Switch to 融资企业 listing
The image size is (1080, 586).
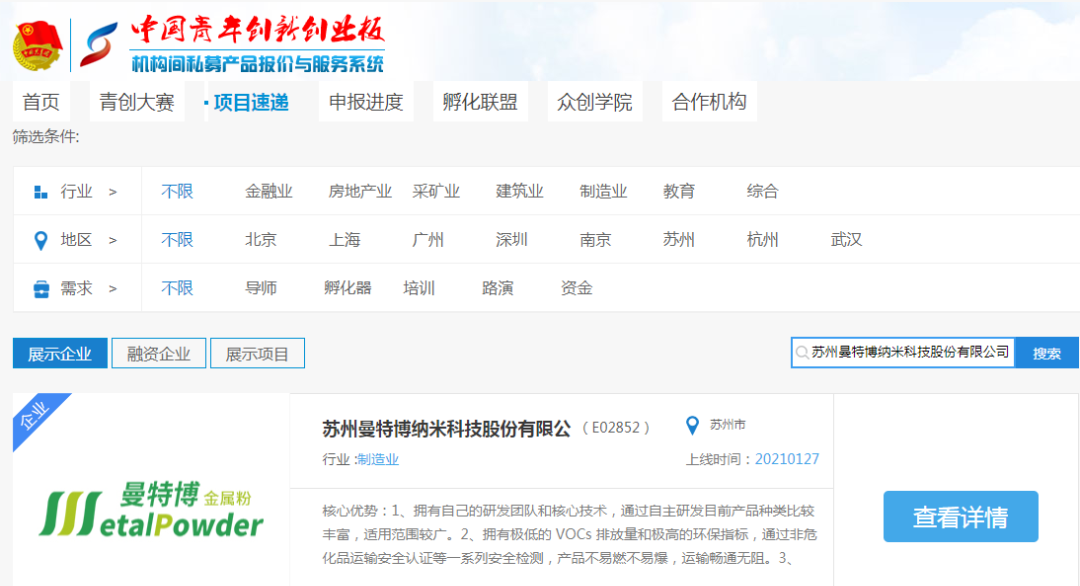(158, 353)
